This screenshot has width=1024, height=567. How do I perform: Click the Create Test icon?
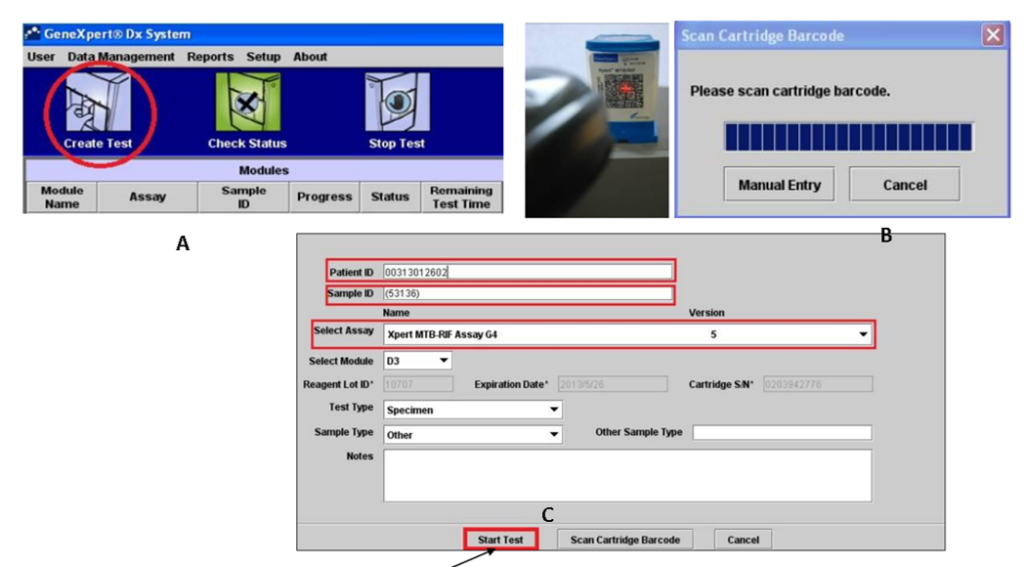(x=98, y=103)
